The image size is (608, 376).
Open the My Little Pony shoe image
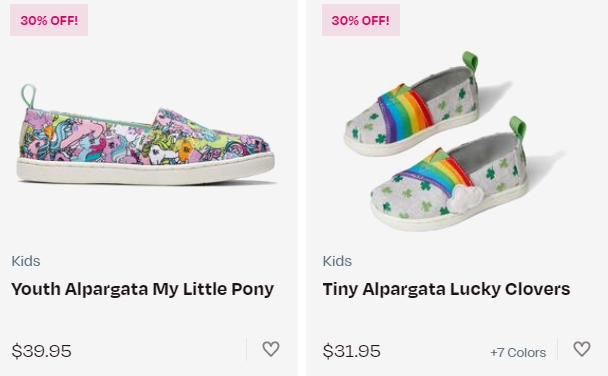click(x=146, y=134)
